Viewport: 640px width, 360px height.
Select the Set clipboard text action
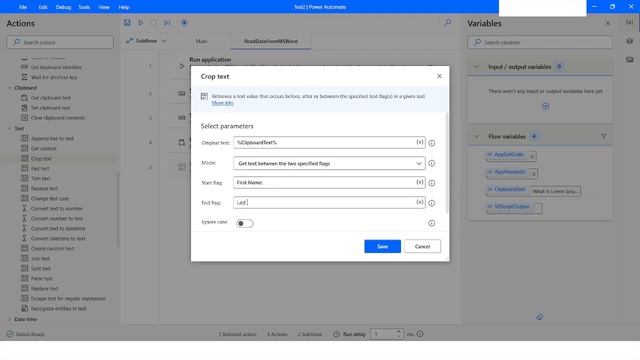point(51,108)
